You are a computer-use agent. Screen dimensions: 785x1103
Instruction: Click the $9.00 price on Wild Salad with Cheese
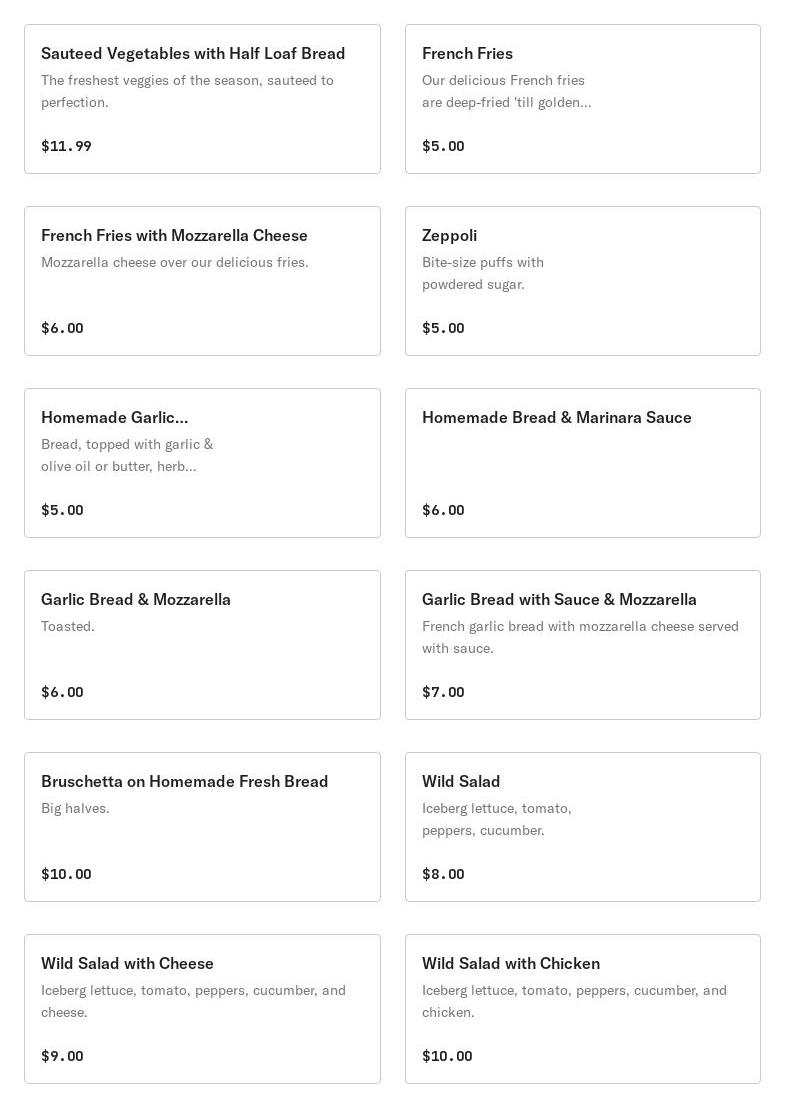point(62,1056)
